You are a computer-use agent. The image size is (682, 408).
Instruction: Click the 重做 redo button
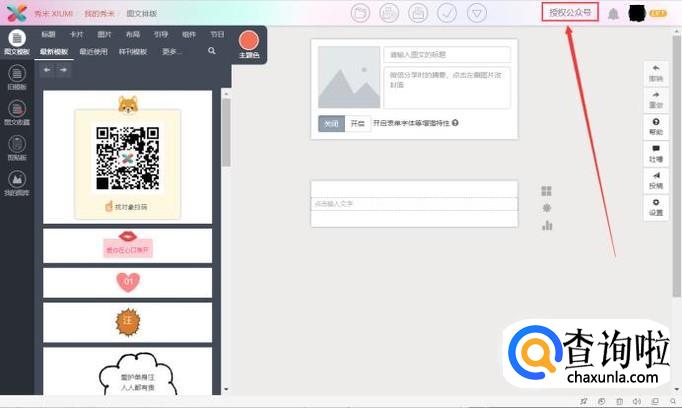[656, 100]
